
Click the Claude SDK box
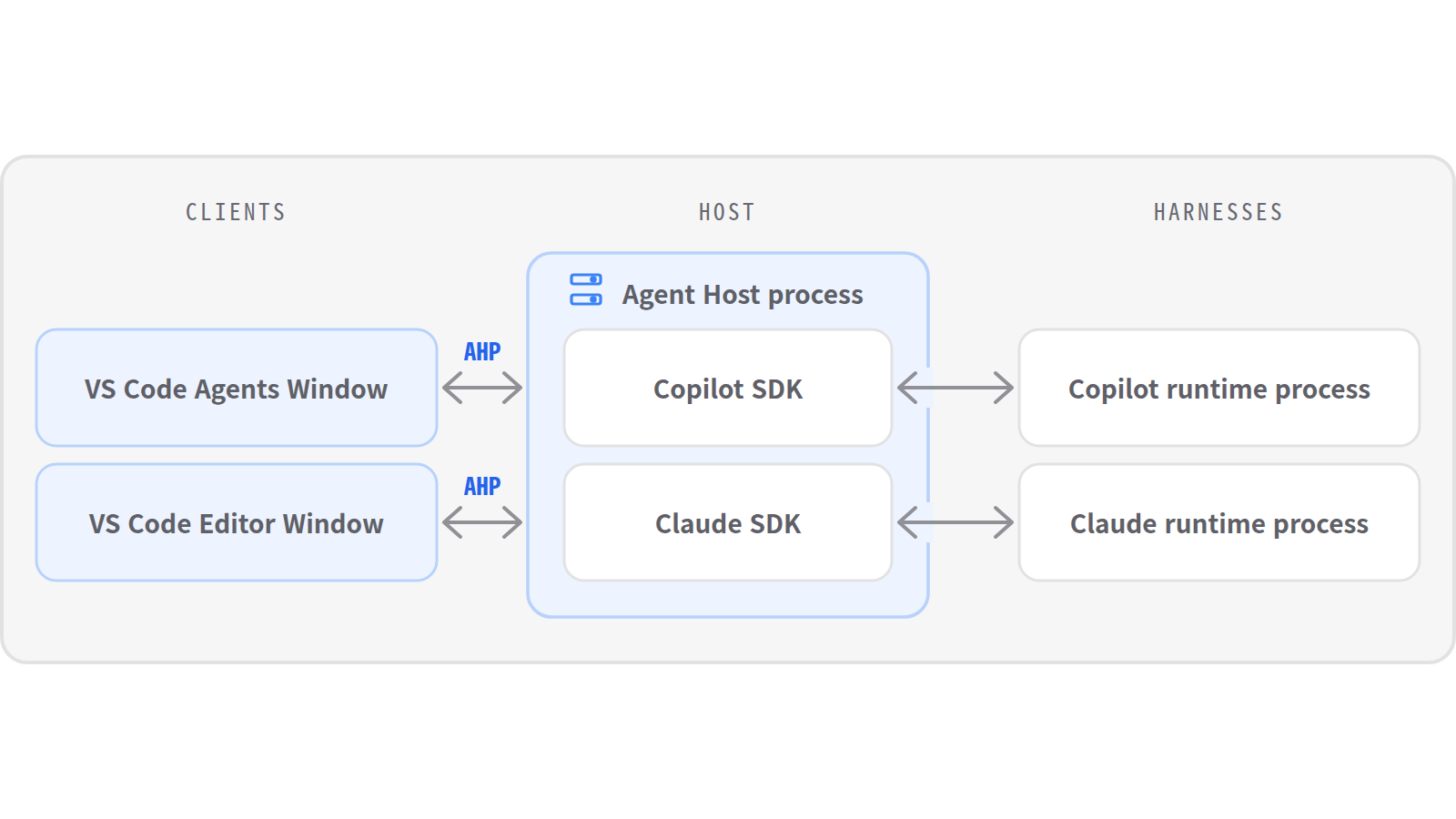click(x=728, y=522)
